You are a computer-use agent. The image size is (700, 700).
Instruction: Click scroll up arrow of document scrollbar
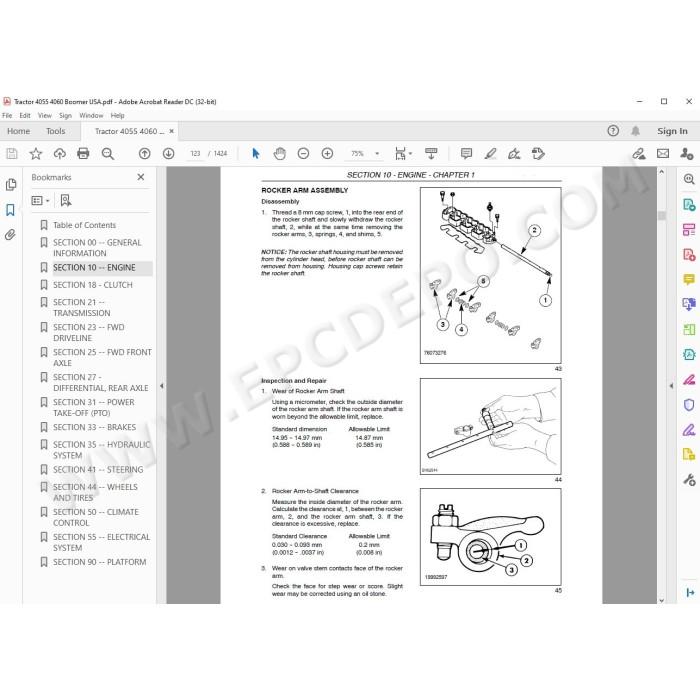click(x=662, y=172)
